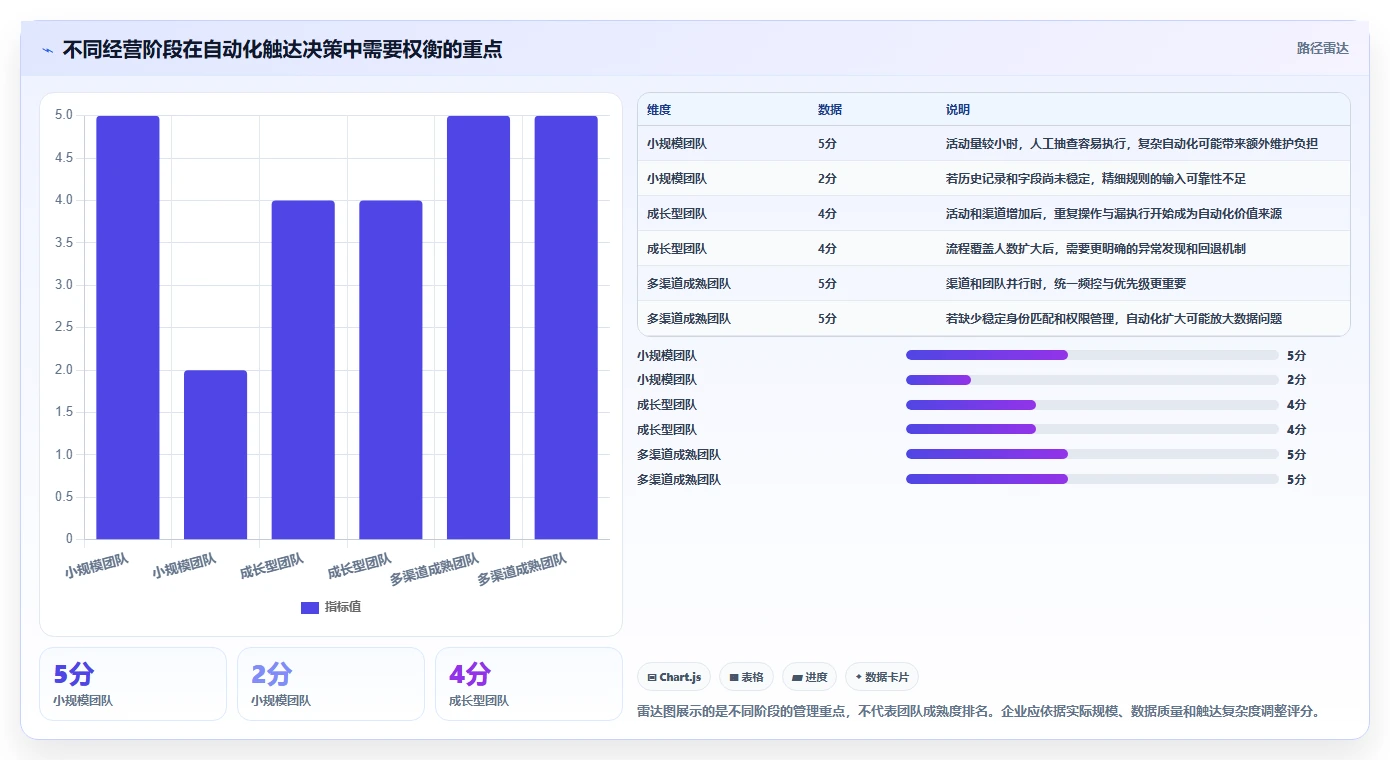Click the 3.5 tick on the y-axis
This screenshot has width=1390, height=760.
(x=64, y=242)
